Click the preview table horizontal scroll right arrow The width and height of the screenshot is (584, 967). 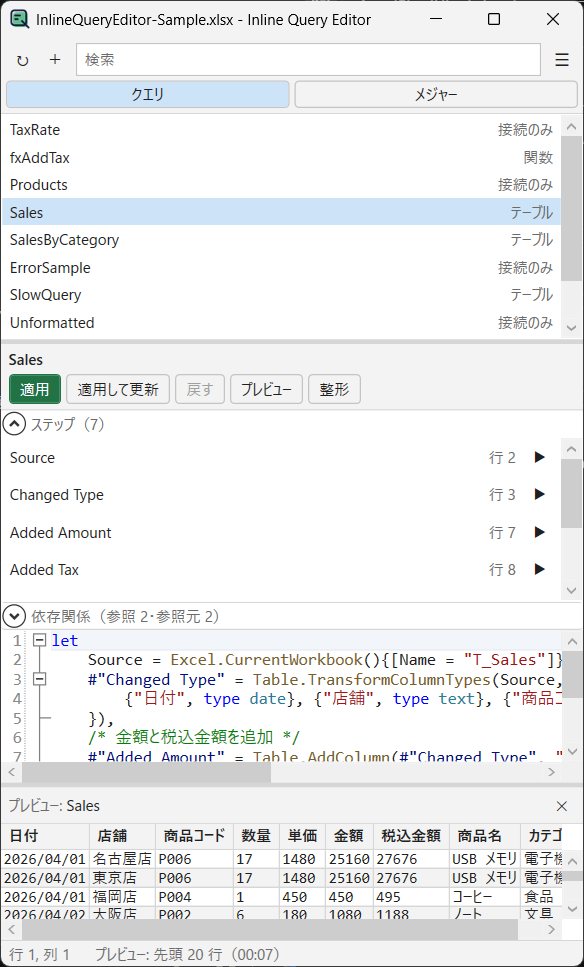551,929
